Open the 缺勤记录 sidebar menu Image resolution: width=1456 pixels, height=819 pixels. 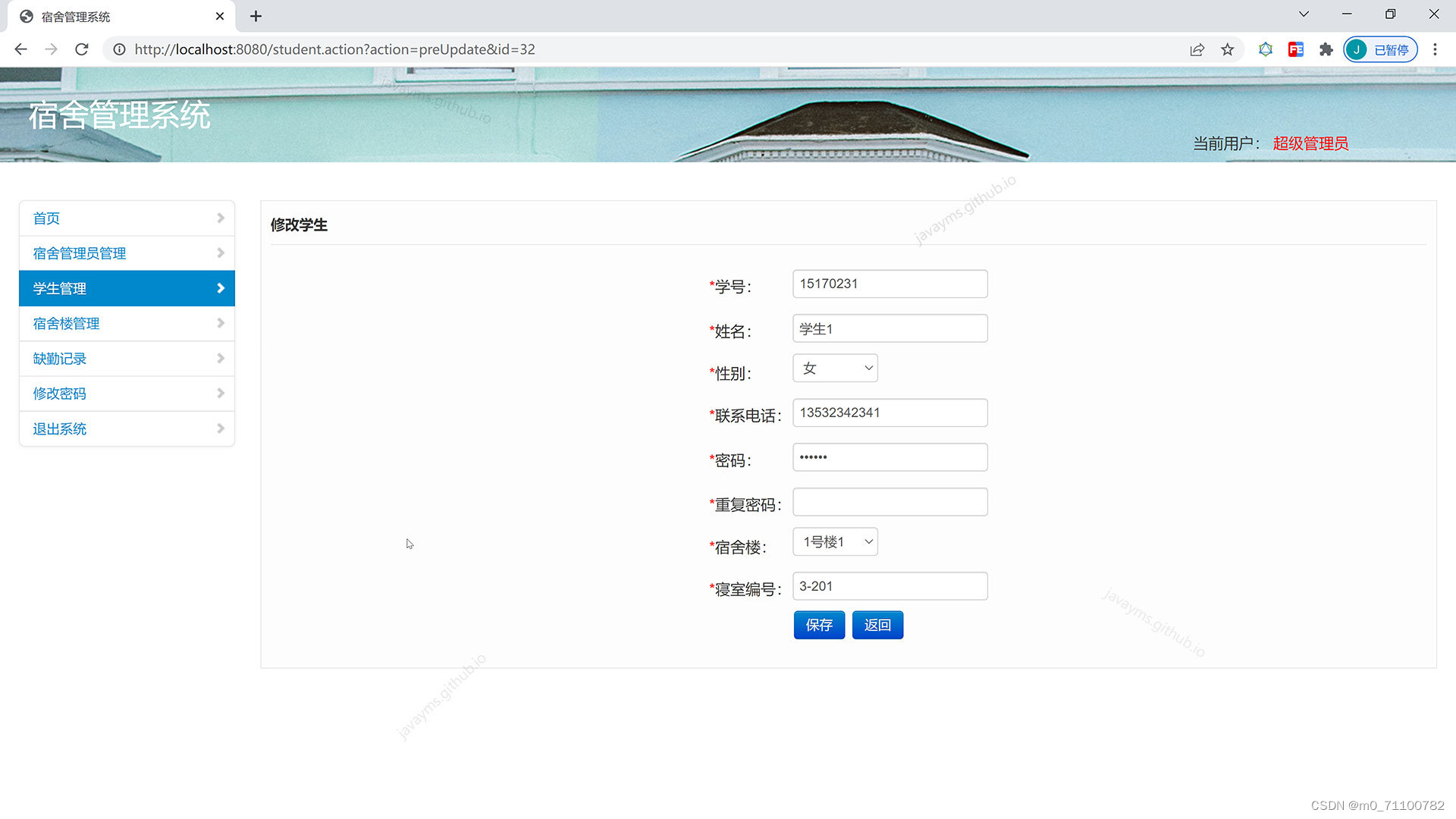[x=59, y=358]
